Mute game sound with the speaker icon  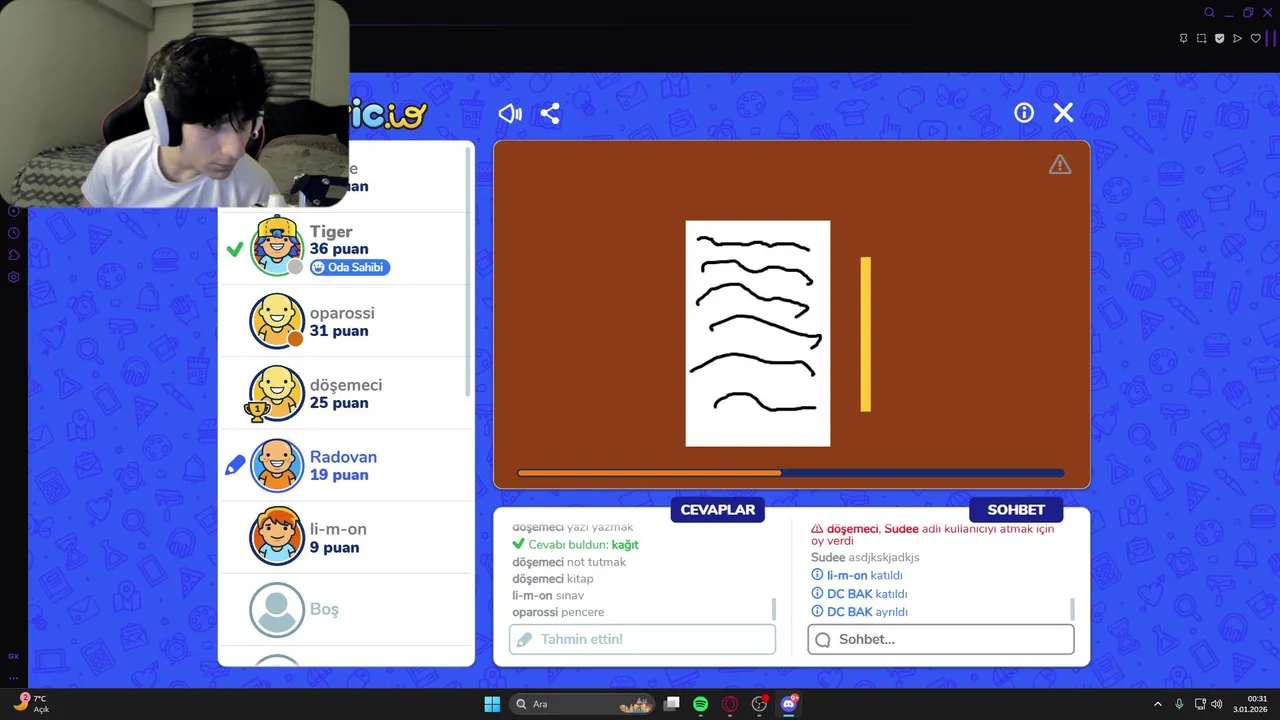tap(510, 113)
